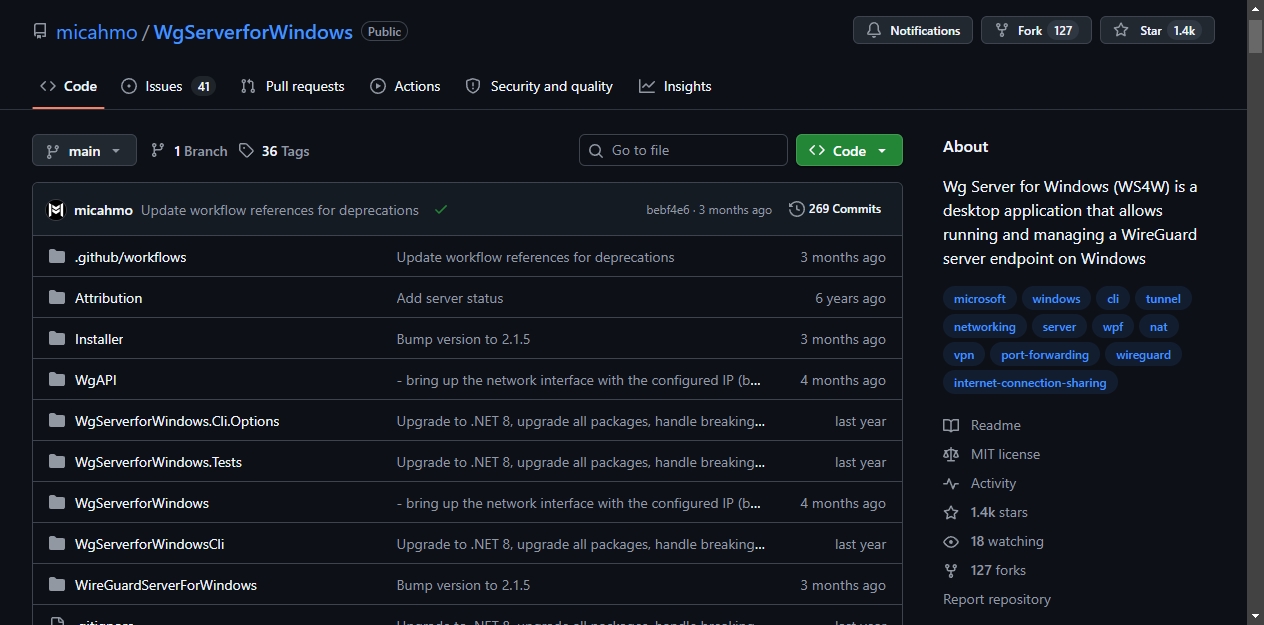Open the Insights tab

click(676, 86)
